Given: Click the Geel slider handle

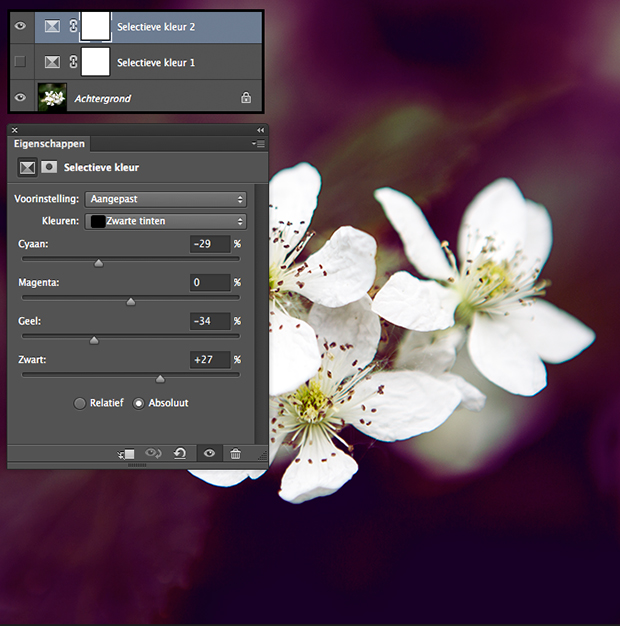Looking at the screenshot, I should [94, 340].
